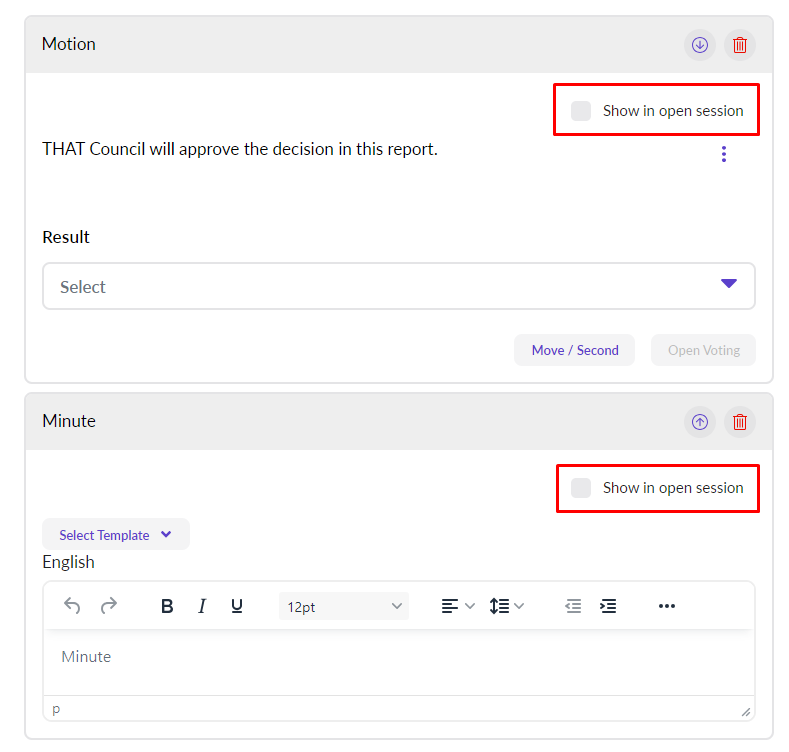Click the move down arrow in Motion header
The image size is (789, 752).
point(700,45)
